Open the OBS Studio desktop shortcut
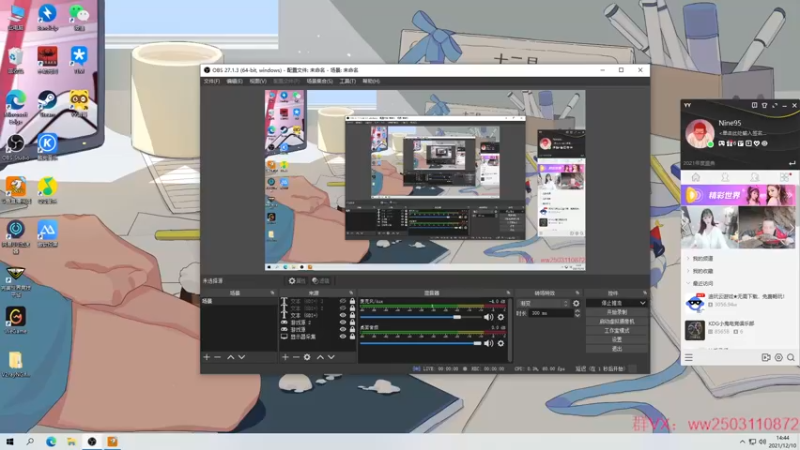800x450 pixels. pos(15,147)
